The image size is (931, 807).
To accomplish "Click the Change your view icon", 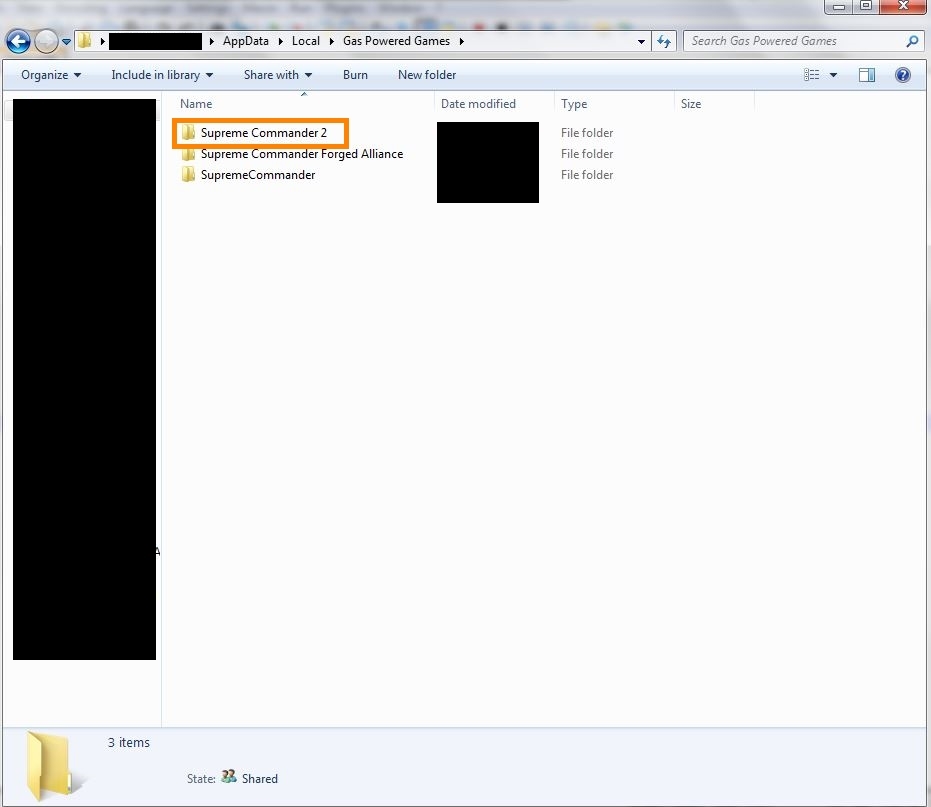I will [x=812, y=75].
